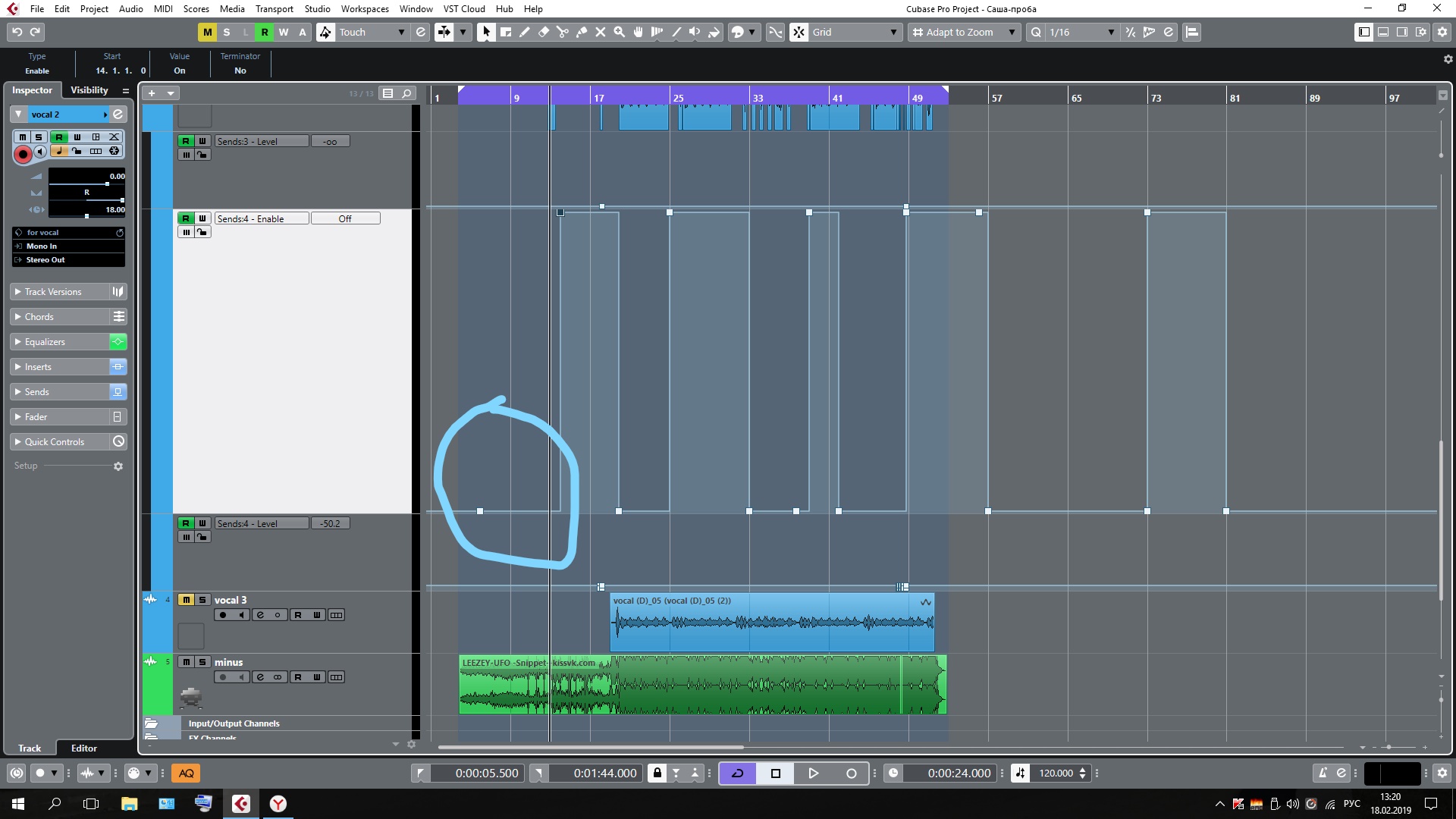Image resolution: width=1456 pixels, height=819 pixels.
Task: Select the Glue tool
Action: click(582, 32)
